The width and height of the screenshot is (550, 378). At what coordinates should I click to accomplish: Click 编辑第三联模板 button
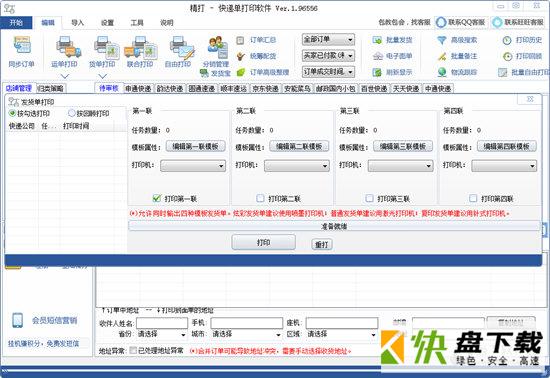click(x=403, y=146)
